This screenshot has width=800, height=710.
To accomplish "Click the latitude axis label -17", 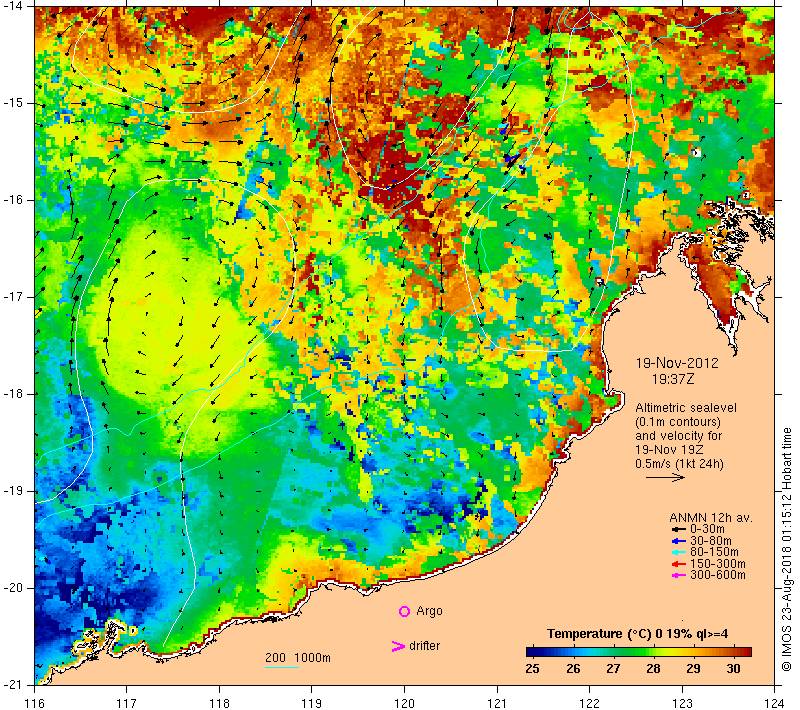I will (x=13, y=297).
